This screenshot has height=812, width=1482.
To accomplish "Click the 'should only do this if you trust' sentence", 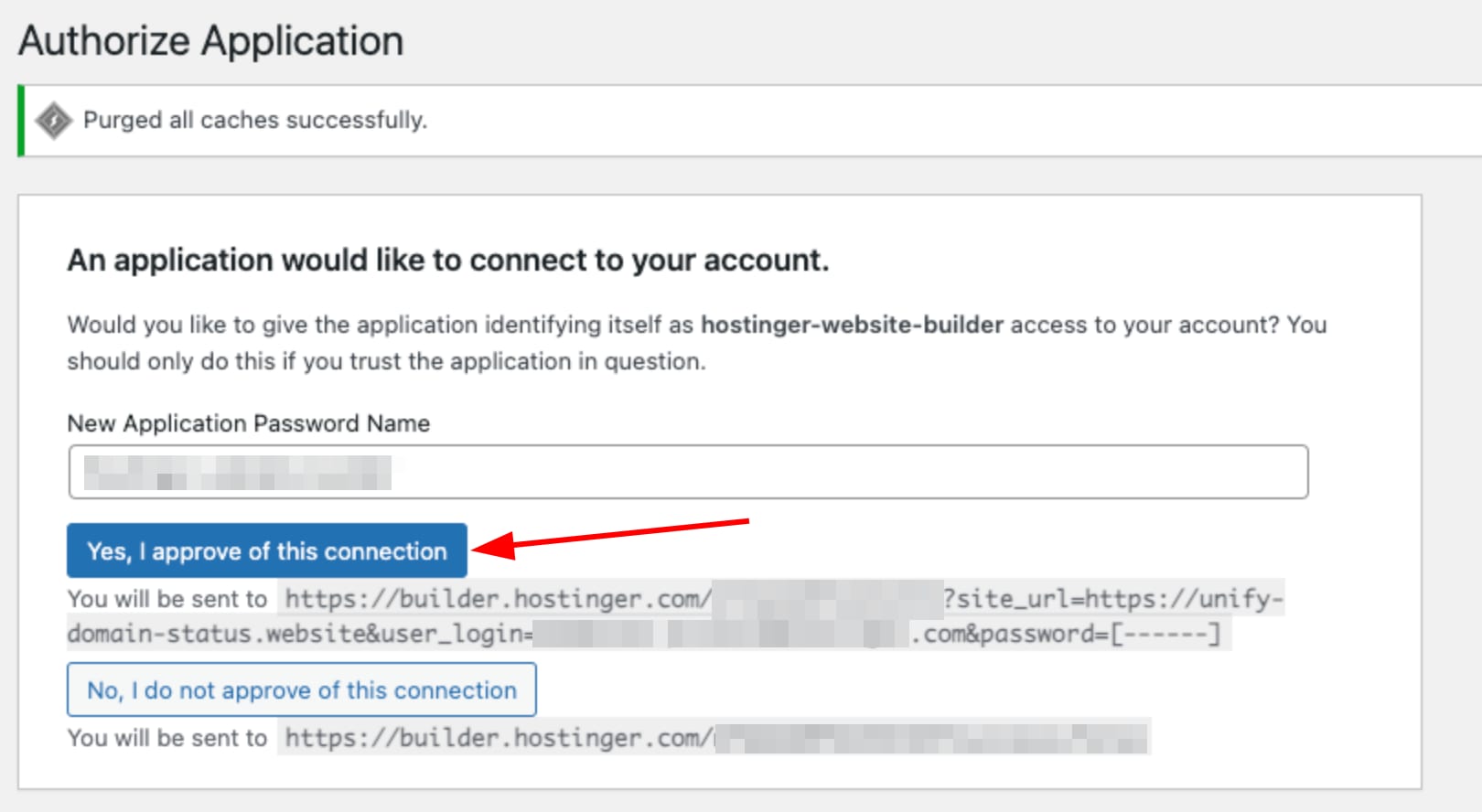I will point(386,361).
